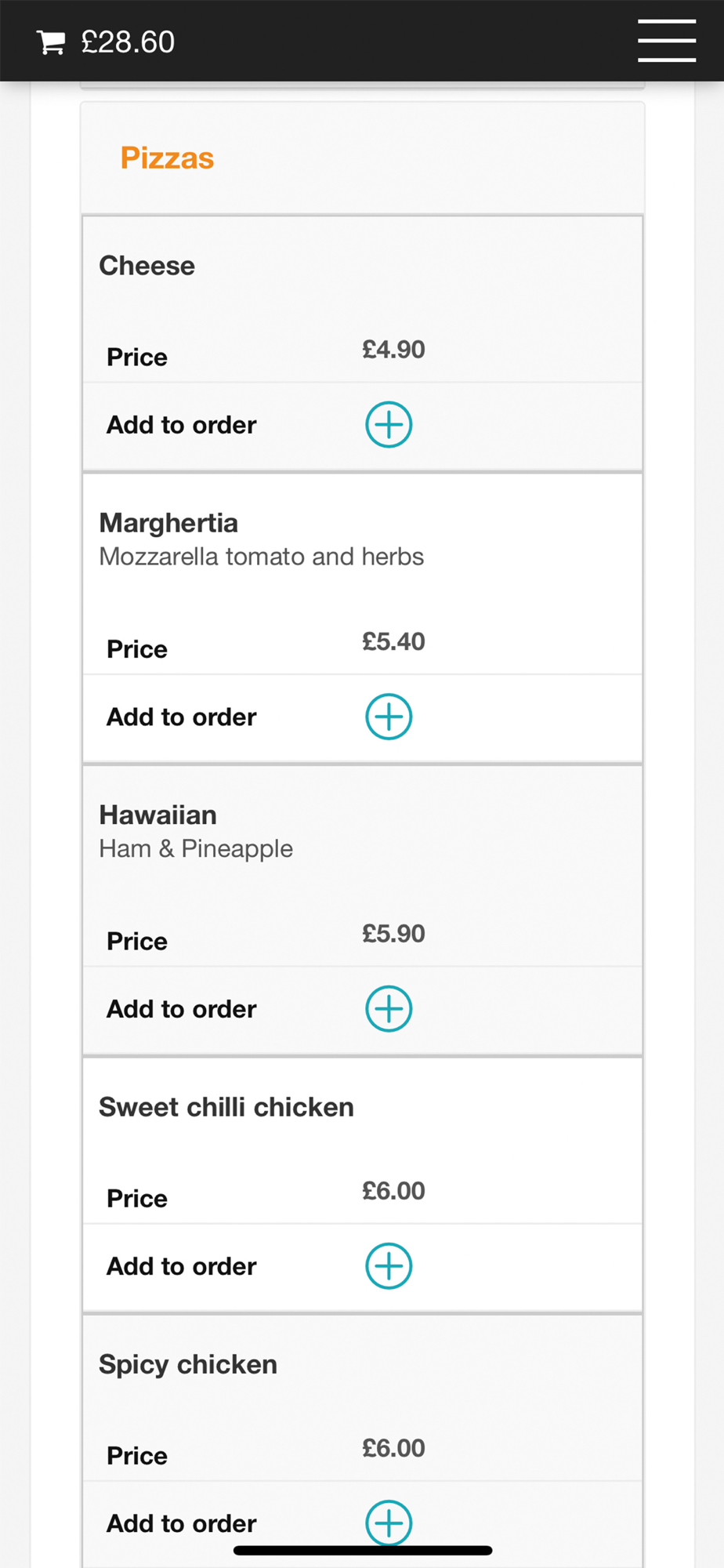Add Hawaiian pizza to order
Viewport: 724px width, 1568px height.
click(x=389, y=1009)
